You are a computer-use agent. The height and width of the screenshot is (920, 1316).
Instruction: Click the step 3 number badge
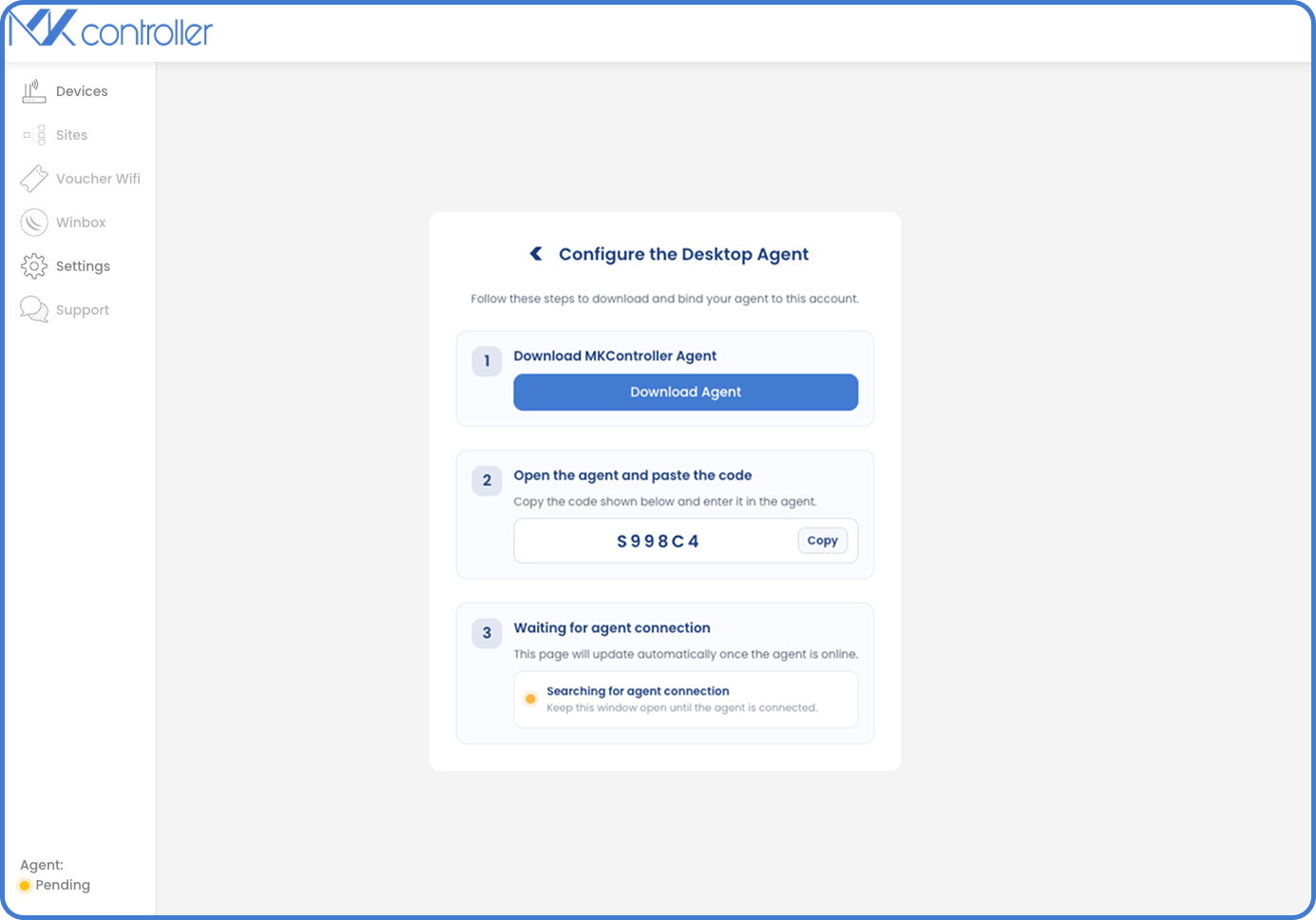(486, 633)
